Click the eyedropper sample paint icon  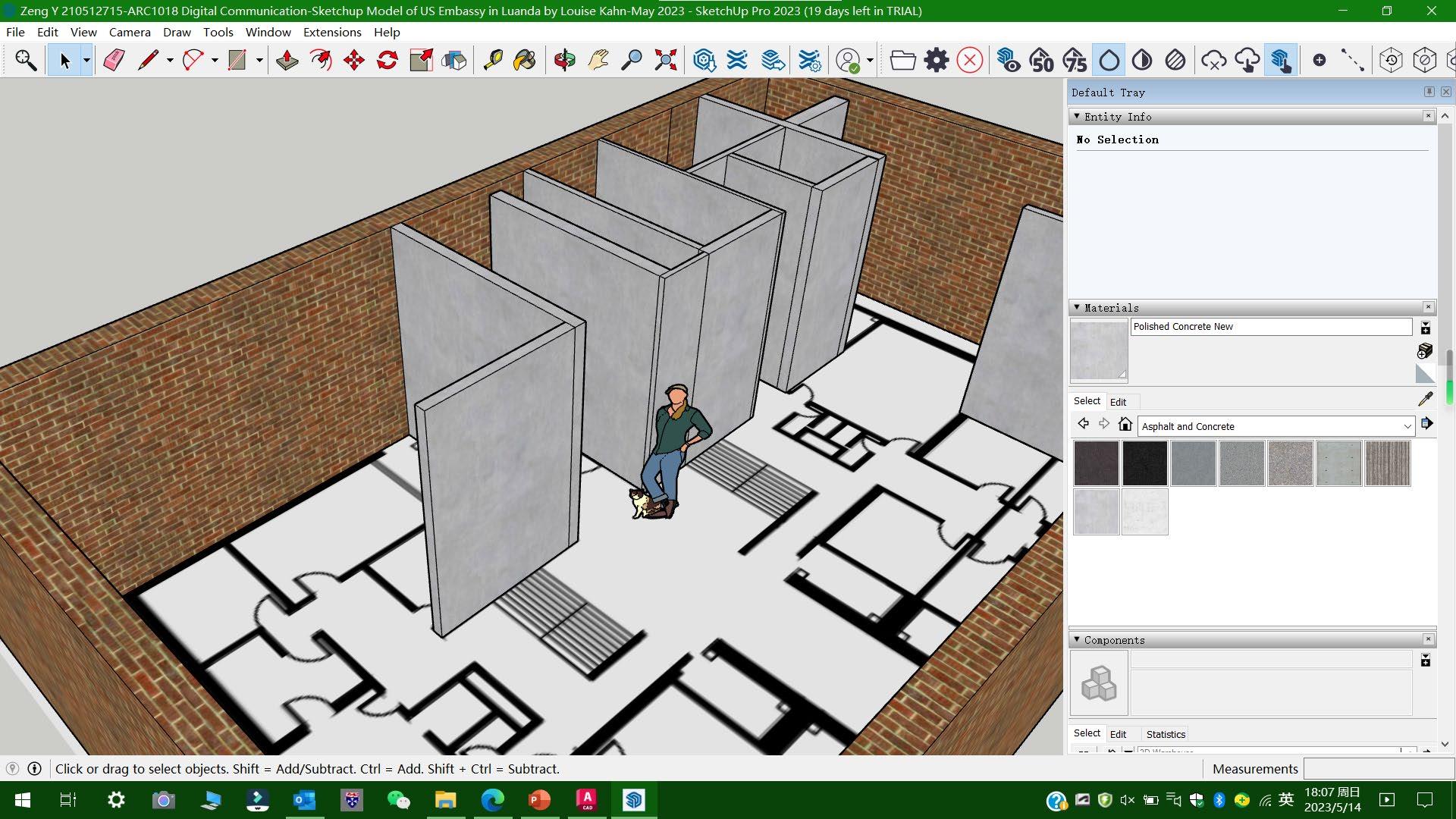1425,399
